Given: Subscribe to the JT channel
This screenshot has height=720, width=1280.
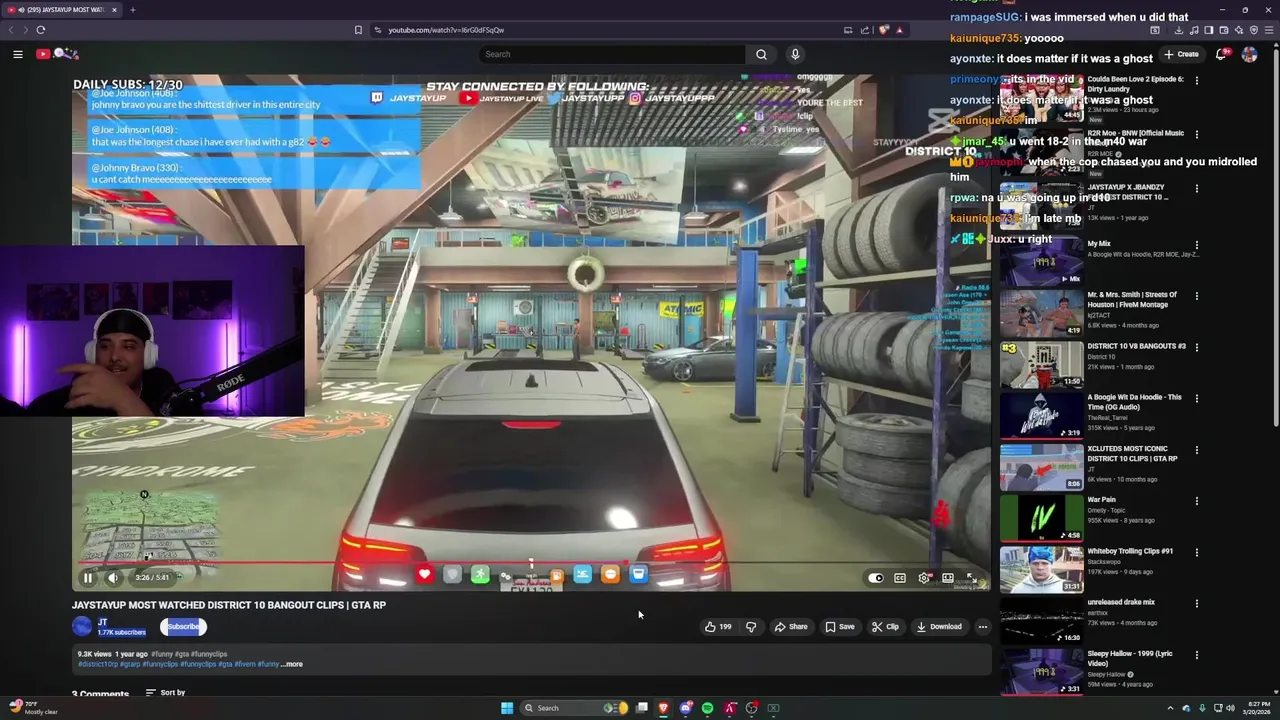Looking at the screenshot, I should [x=183, y=627].
